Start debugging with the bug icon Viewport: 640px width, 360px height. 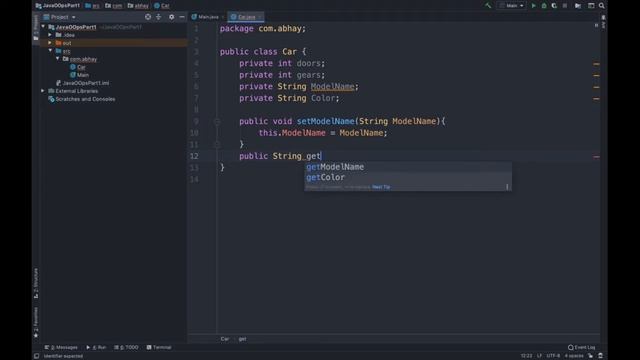coord(544,6)
